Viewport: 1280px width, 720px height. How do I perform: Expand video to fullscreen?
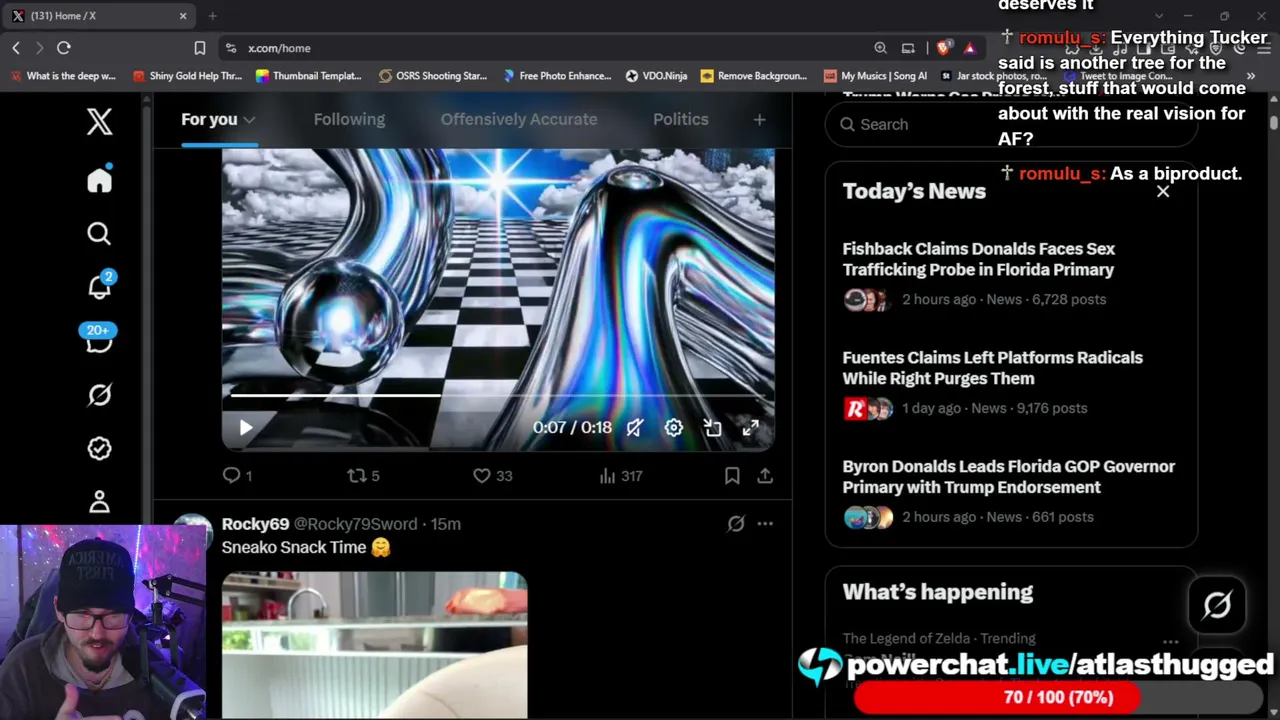click(751, 428)
